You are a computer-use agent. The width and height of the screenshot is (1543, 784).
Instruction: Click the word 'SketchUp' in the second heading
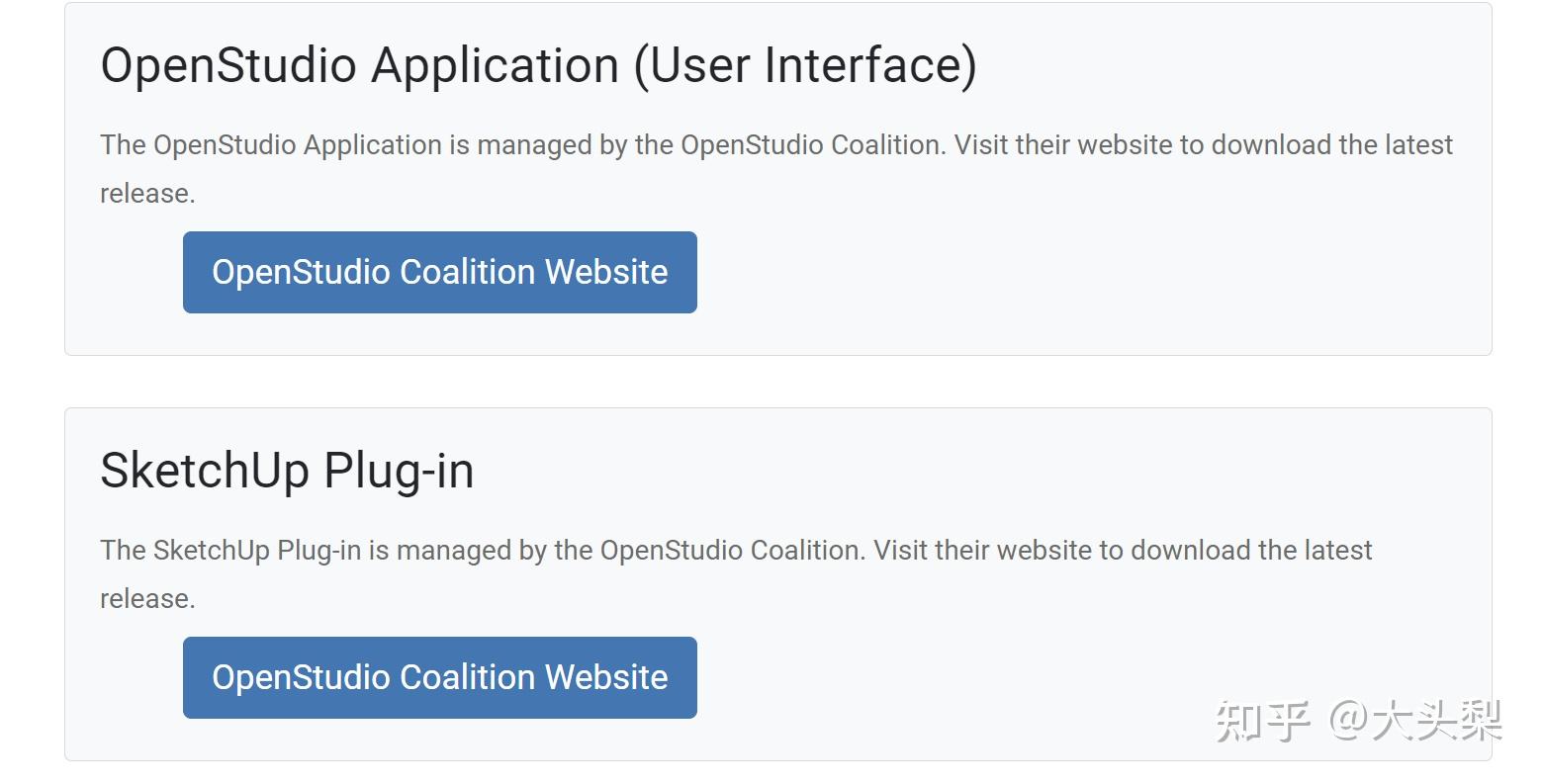tap(204, 471)
